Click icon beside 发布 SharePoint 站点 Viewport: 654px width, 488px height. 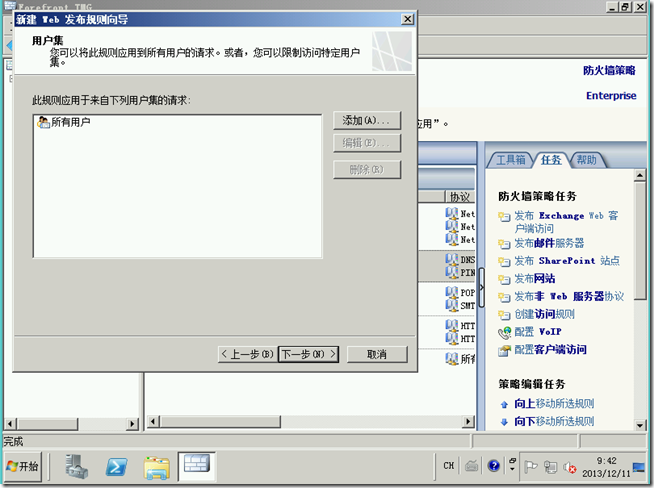504,262
